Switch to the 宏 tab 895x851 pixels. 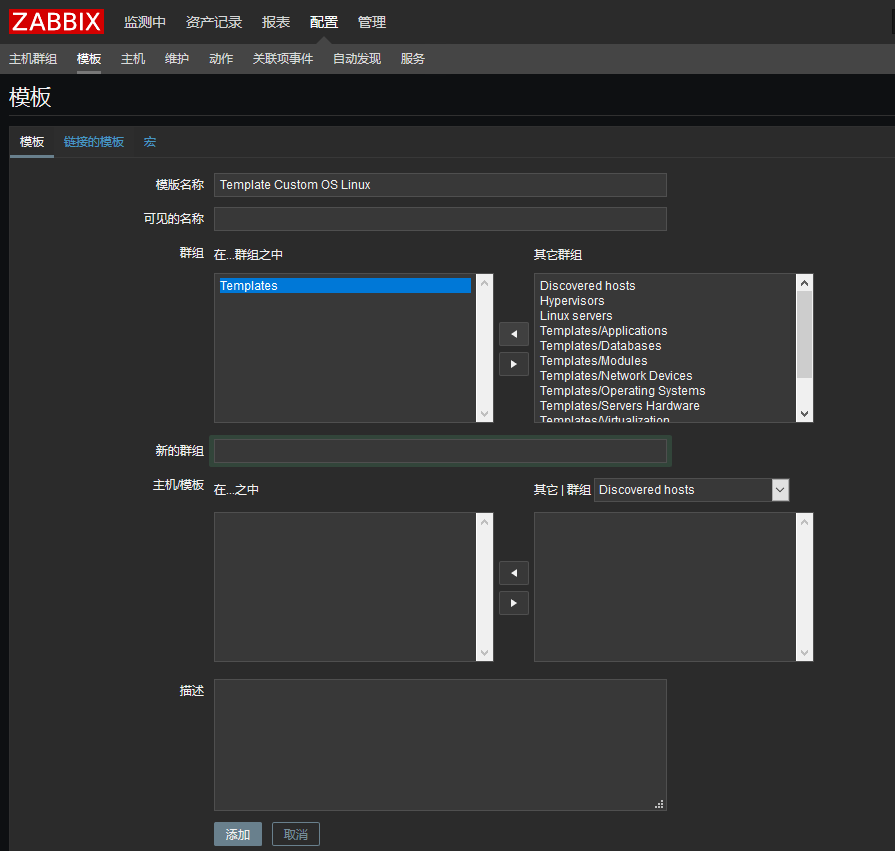(150, 142)
